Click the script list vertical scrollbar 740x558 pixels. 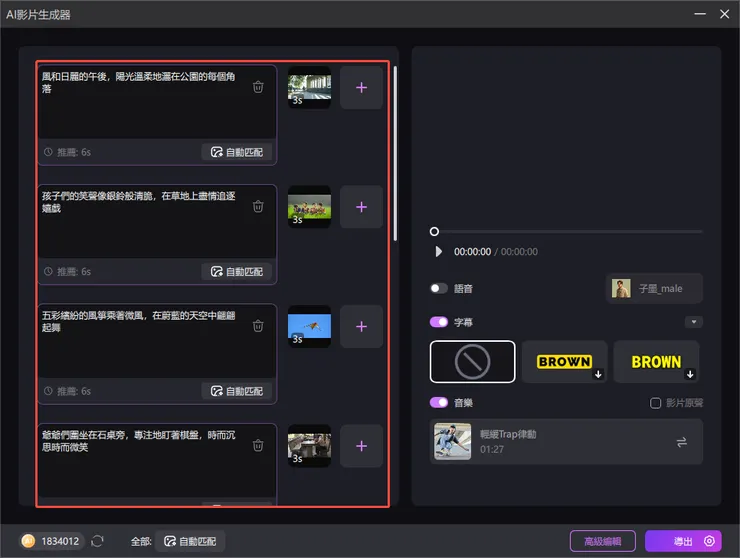click(395, 153)
